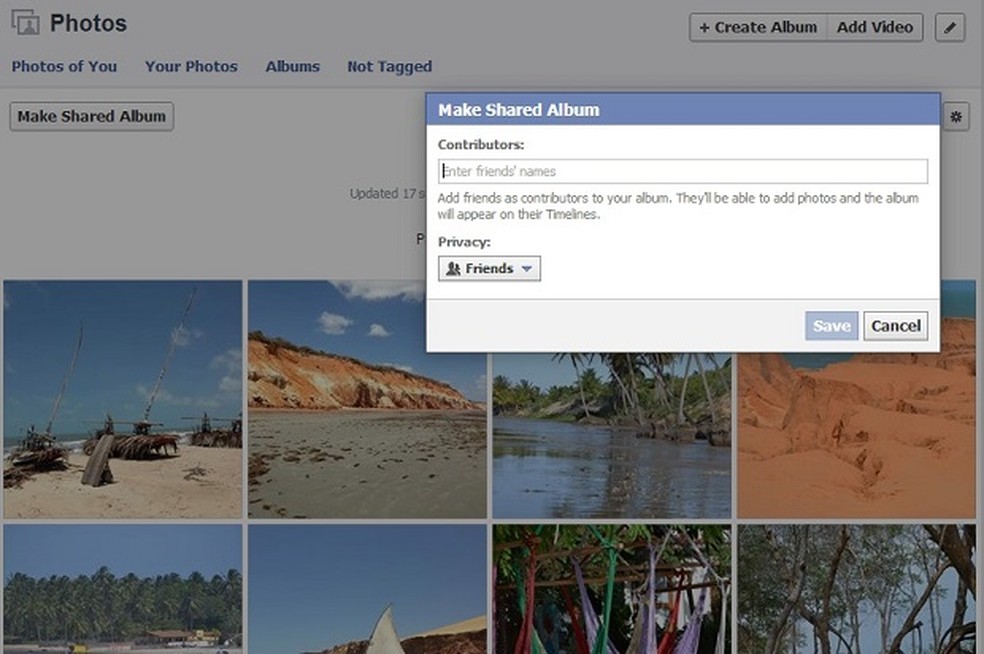This screenshot has width=984, height=654.
Task: Open the colorful hammocks photo
Action: [610, 589]
